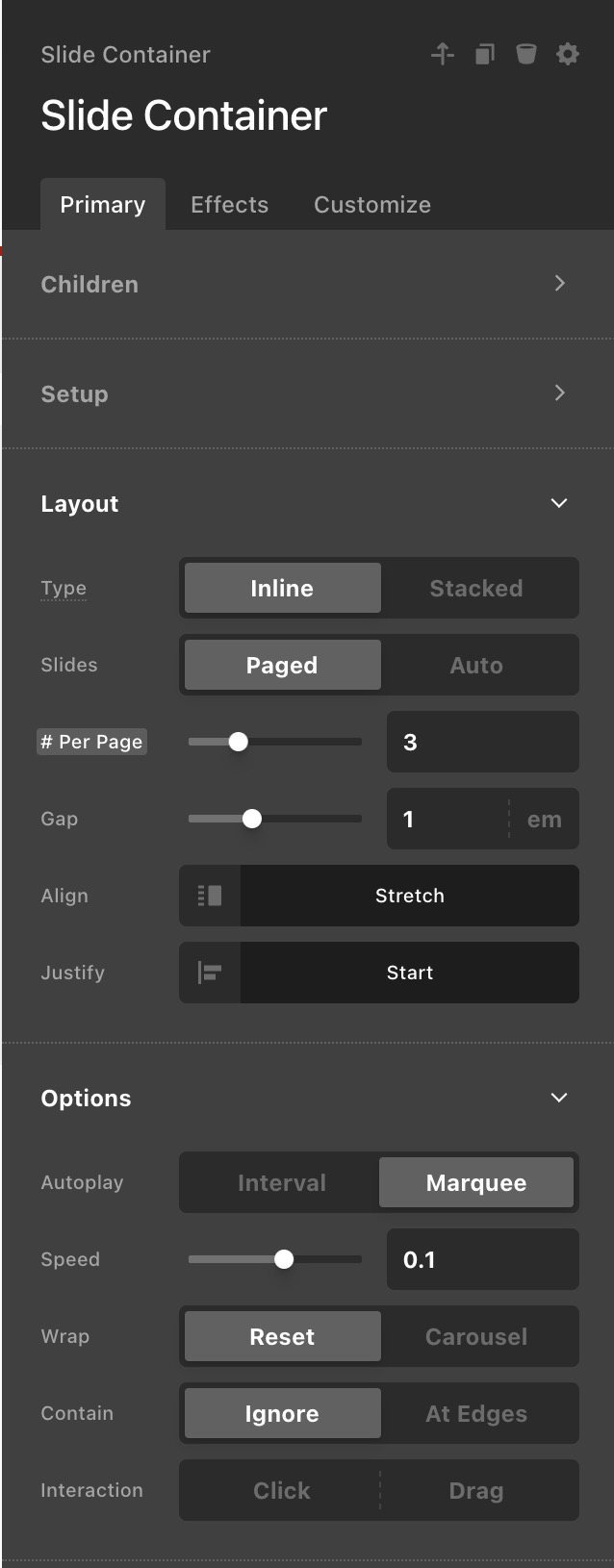
Task: Select Carousel for Wrap
Action: click(x=476, y=1336)
